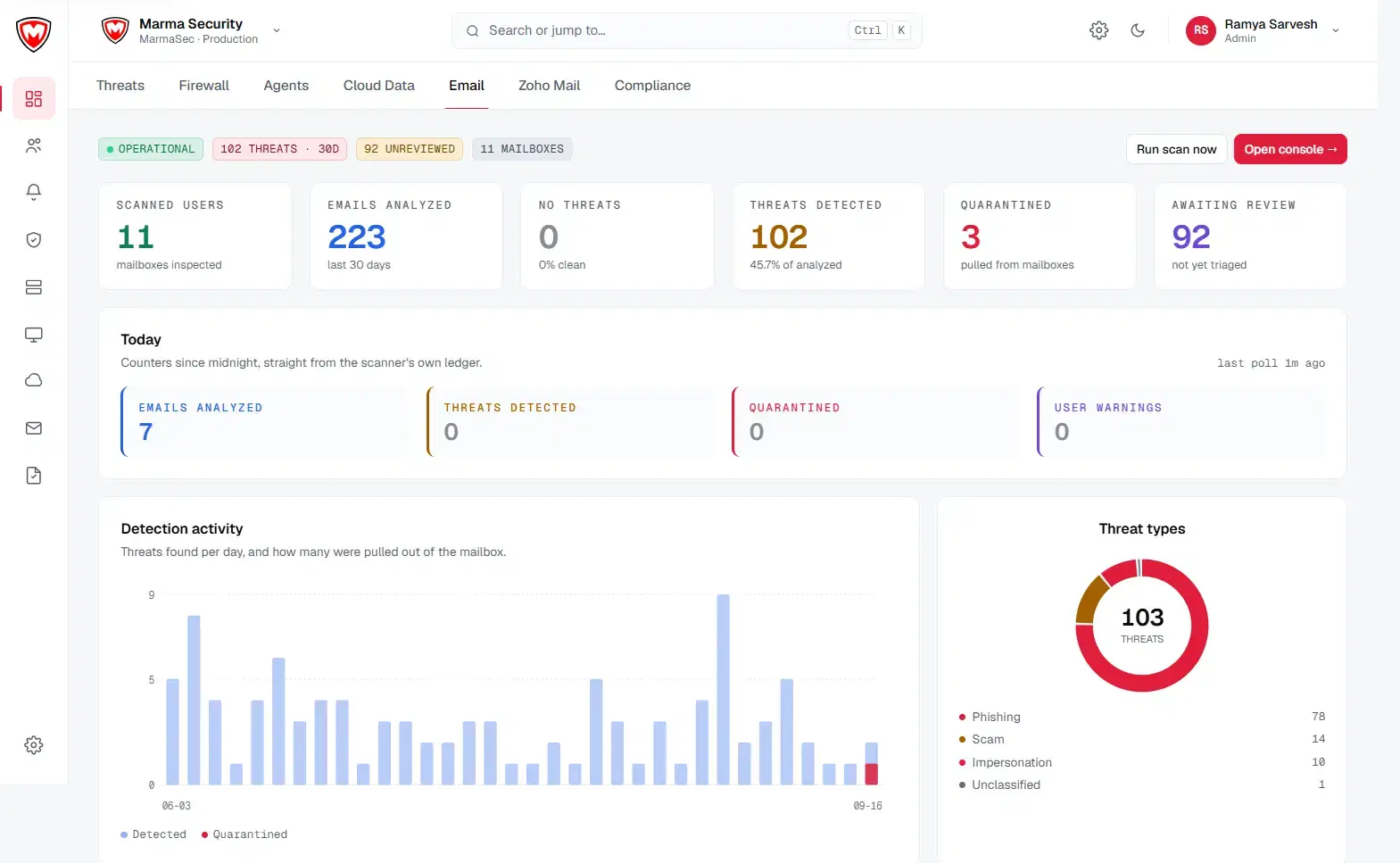This screenshot has width=1400, height=863.
Task: Click the monitor icon in the sidebar
Action: coord(34,335)
